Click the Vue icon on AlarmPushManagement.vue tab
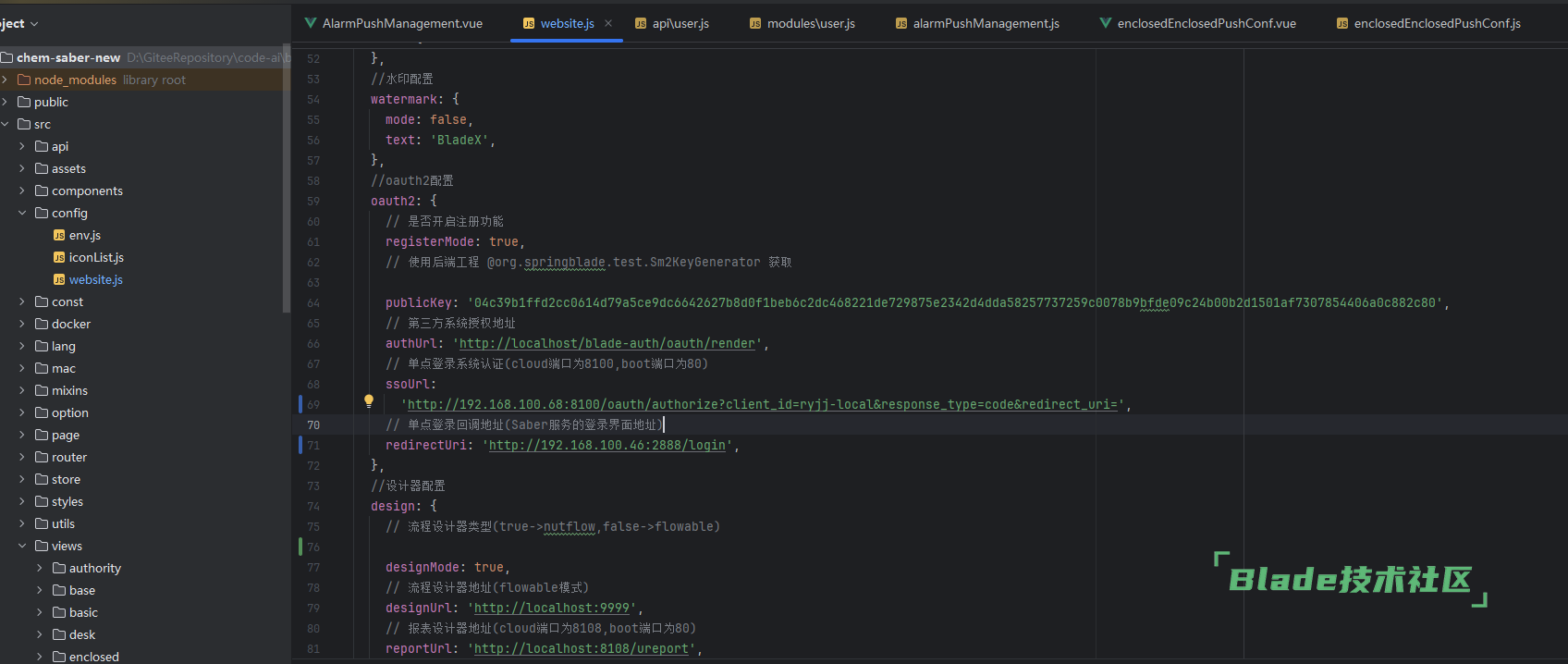 pyautogui.click(x=311, y=23)
